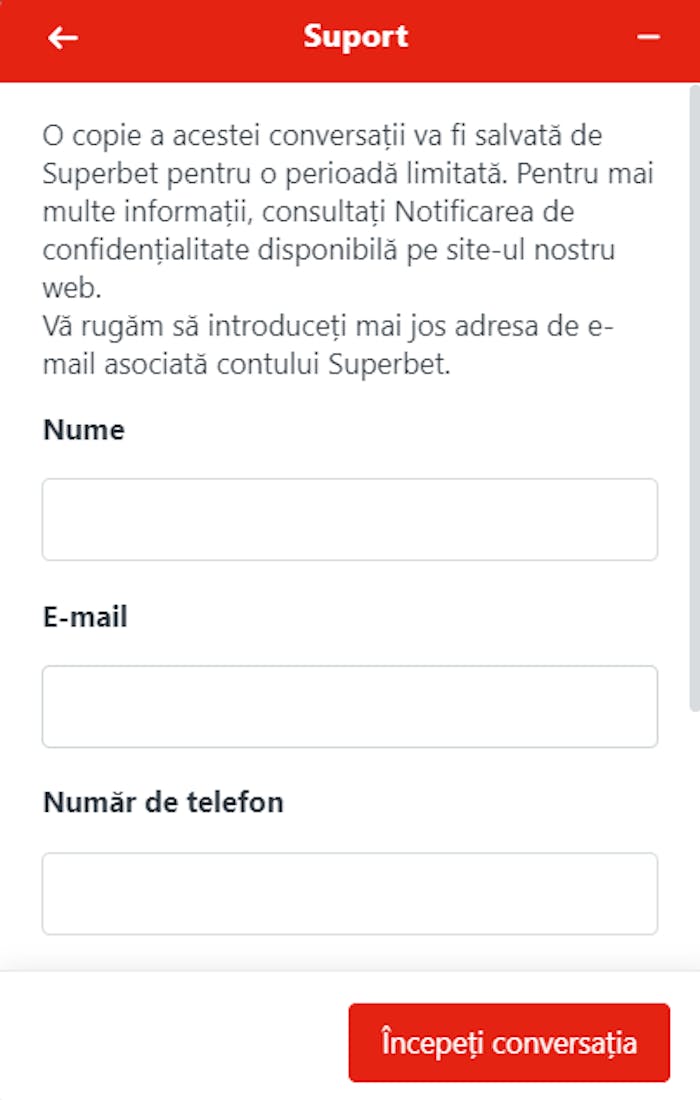Select the Număr de telefon field
The image size is (700, 1100).
[x=349, y=893]
